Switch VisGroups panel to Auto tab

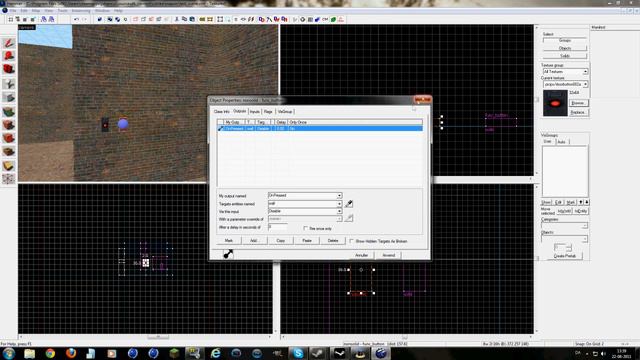coord(562,142)
